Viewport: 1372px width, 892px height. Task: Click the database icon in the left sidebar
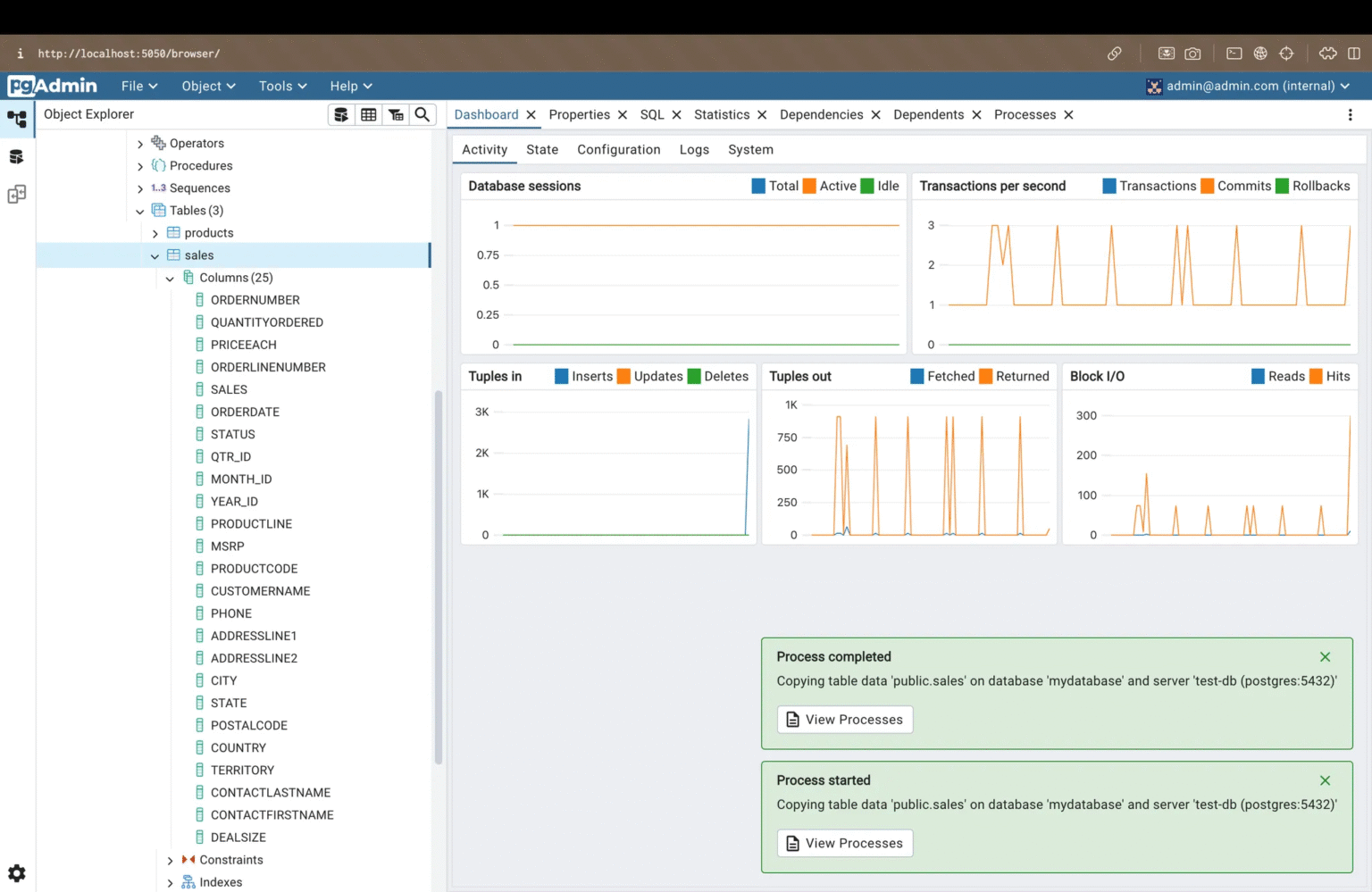click(x=17, y=155)
